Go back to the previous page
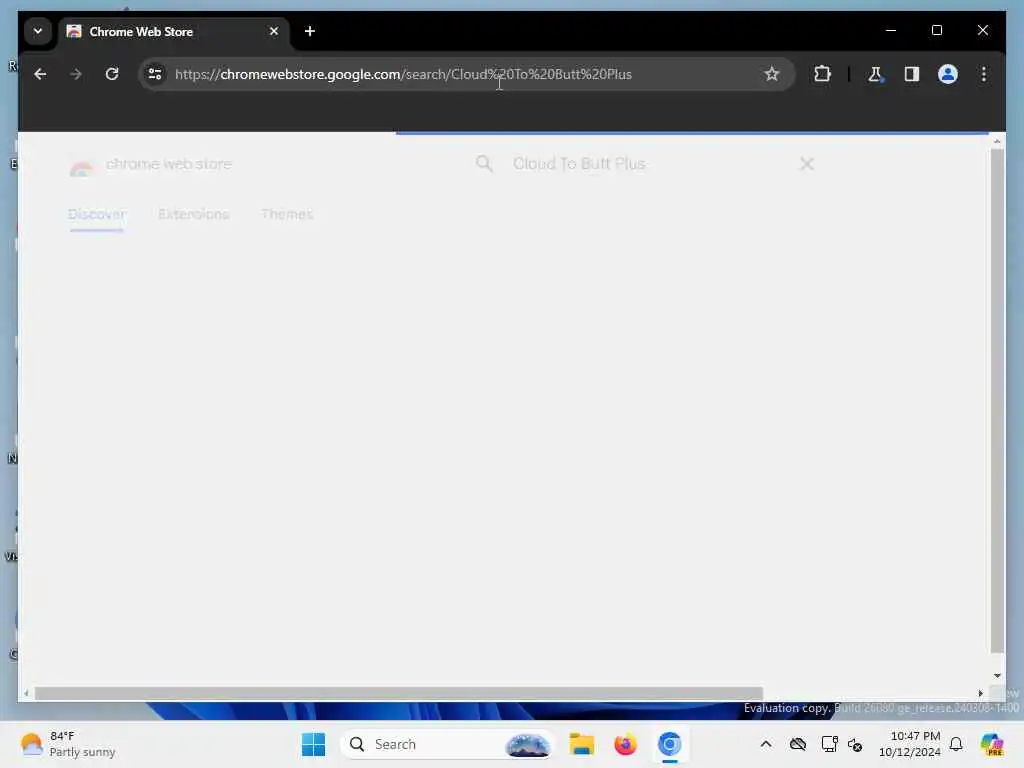Viewport: 1024px width, 768px height. tap(40, 74)
